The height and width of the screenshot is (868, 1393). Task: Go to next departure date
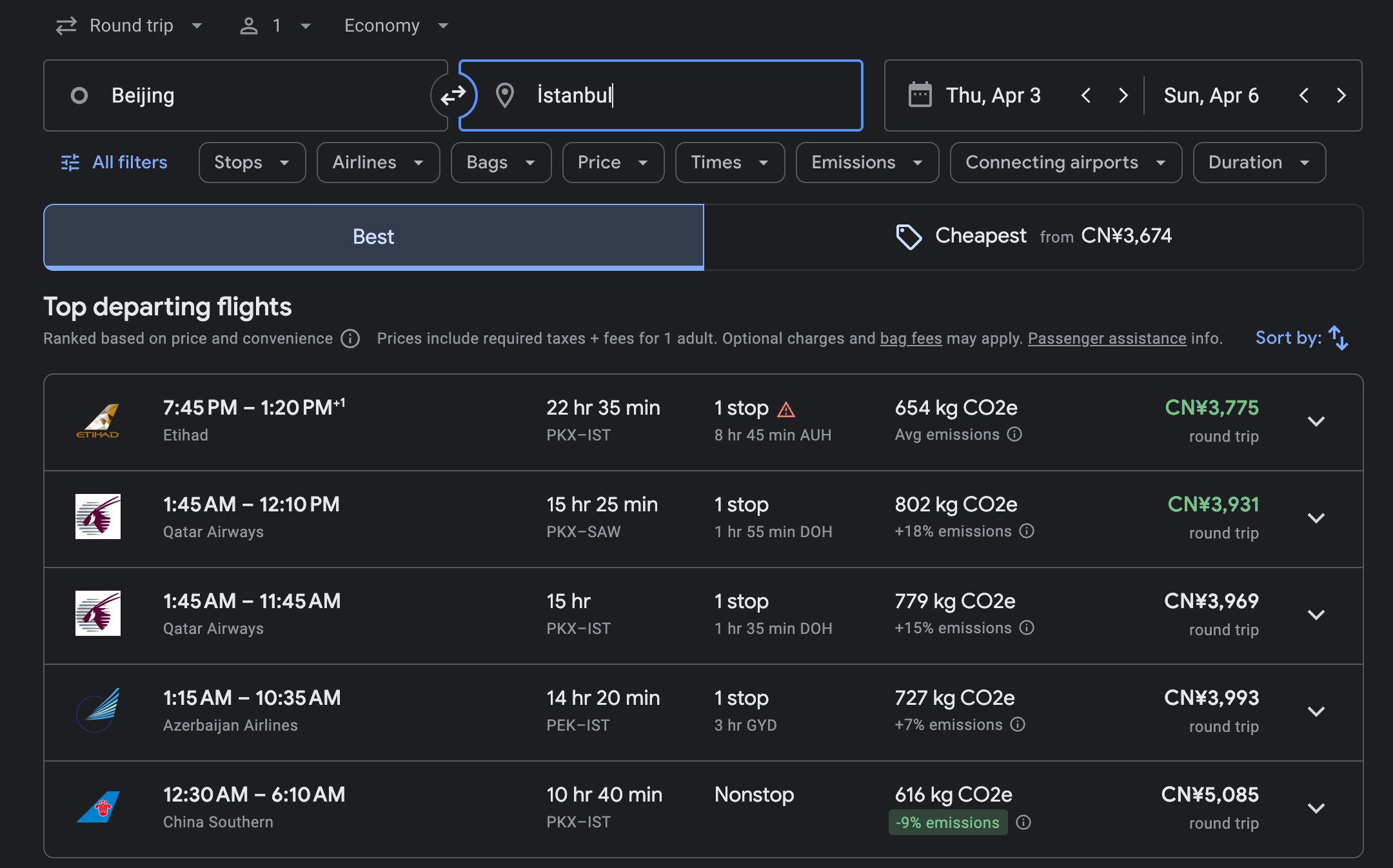[1123, 95]
